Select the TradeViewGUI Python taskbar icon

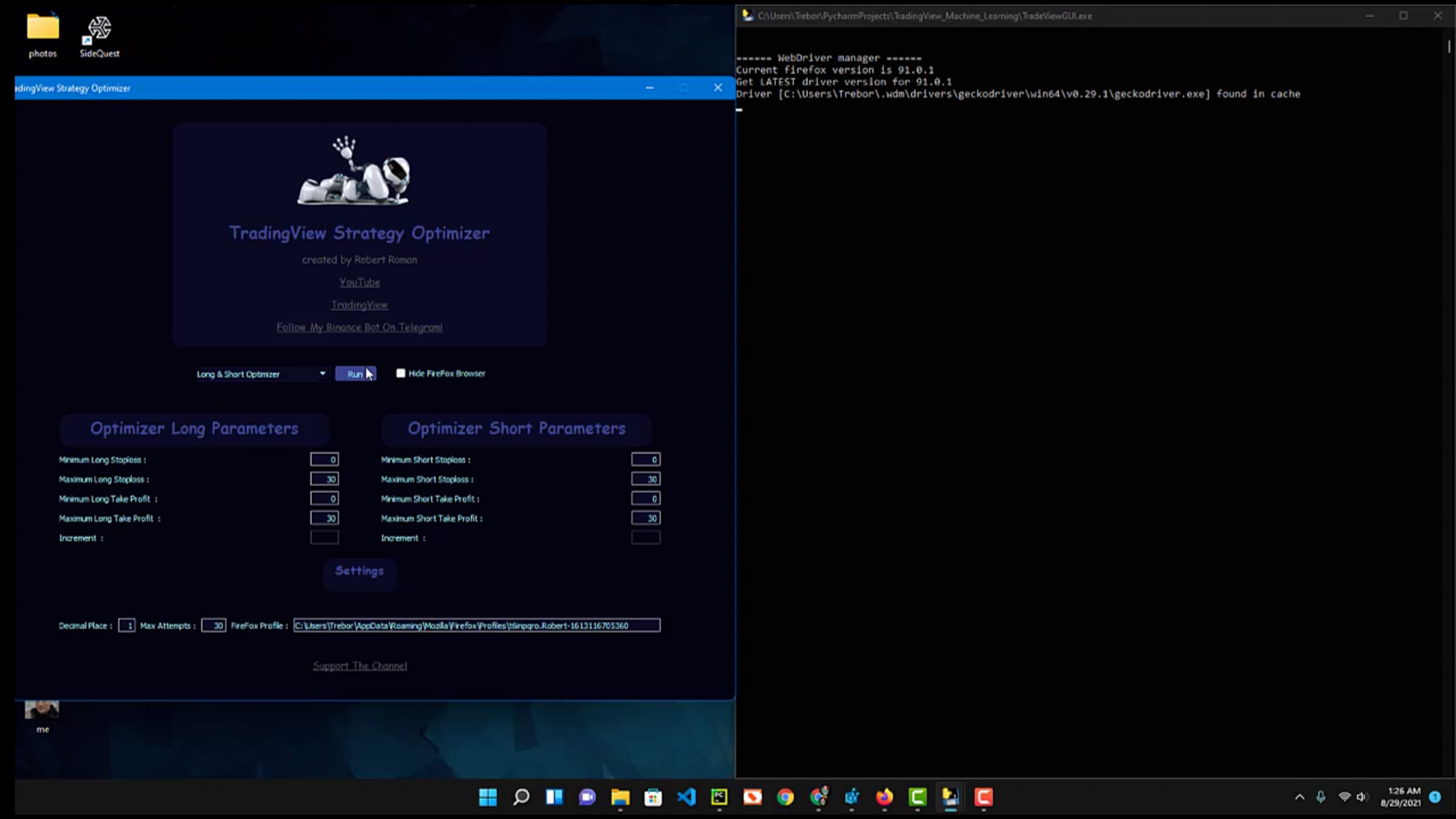[950, 797]
